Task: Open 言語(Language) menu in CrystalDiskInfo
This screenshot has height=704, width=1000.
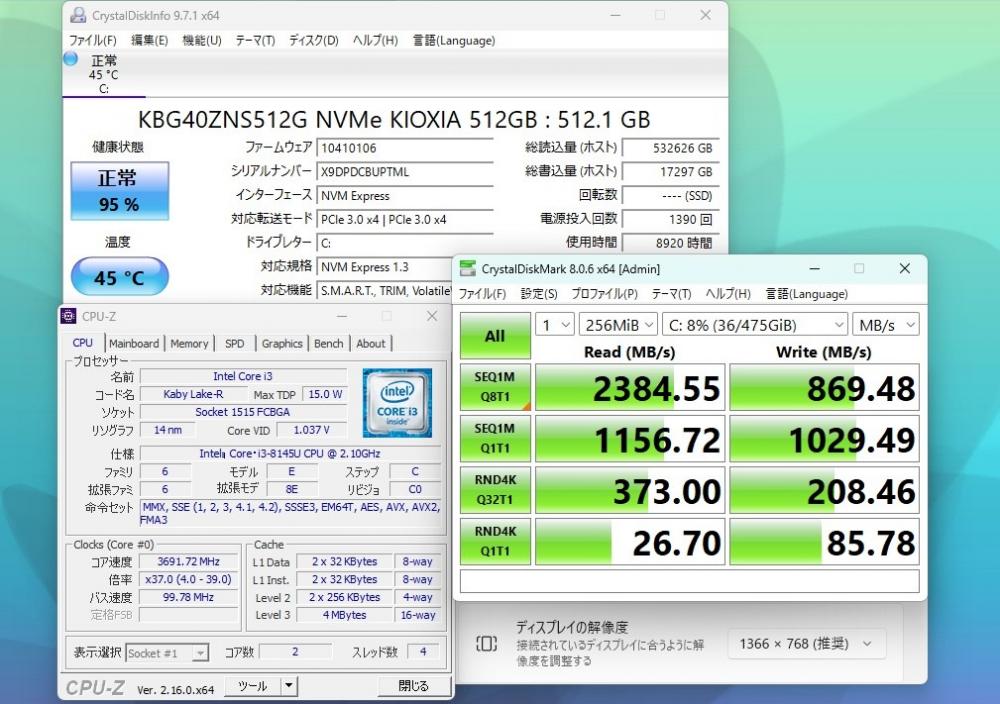Action: tap(453, 40)
